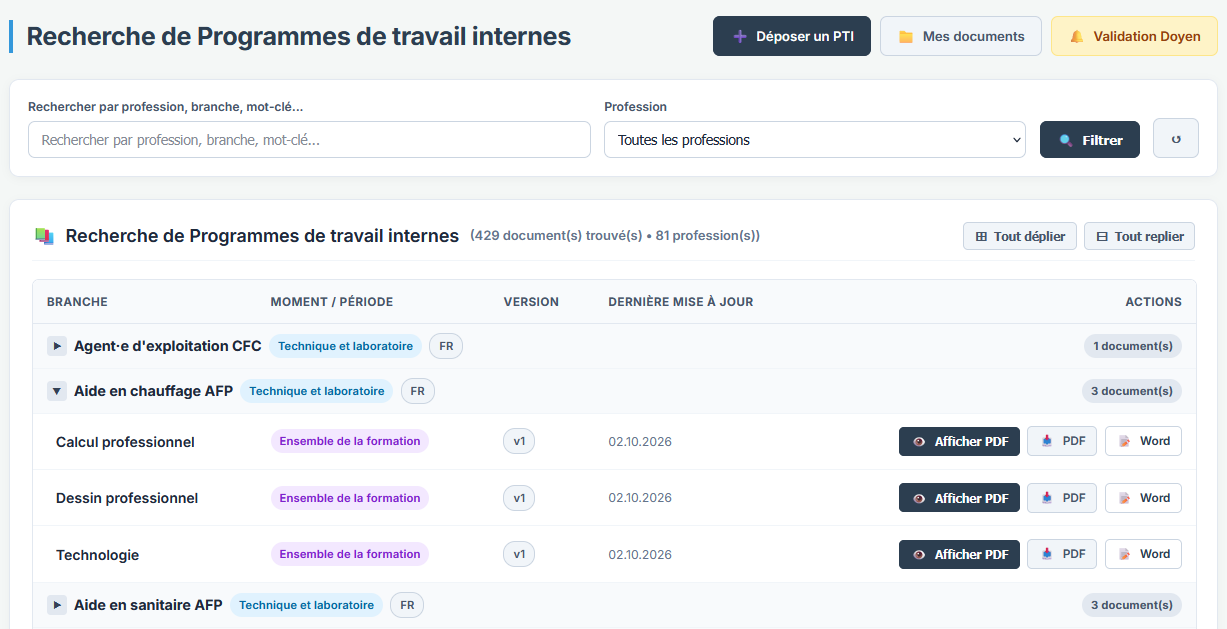Click the Dessin professionnel branch name
1227x629 pixels.
pos(127,498)
